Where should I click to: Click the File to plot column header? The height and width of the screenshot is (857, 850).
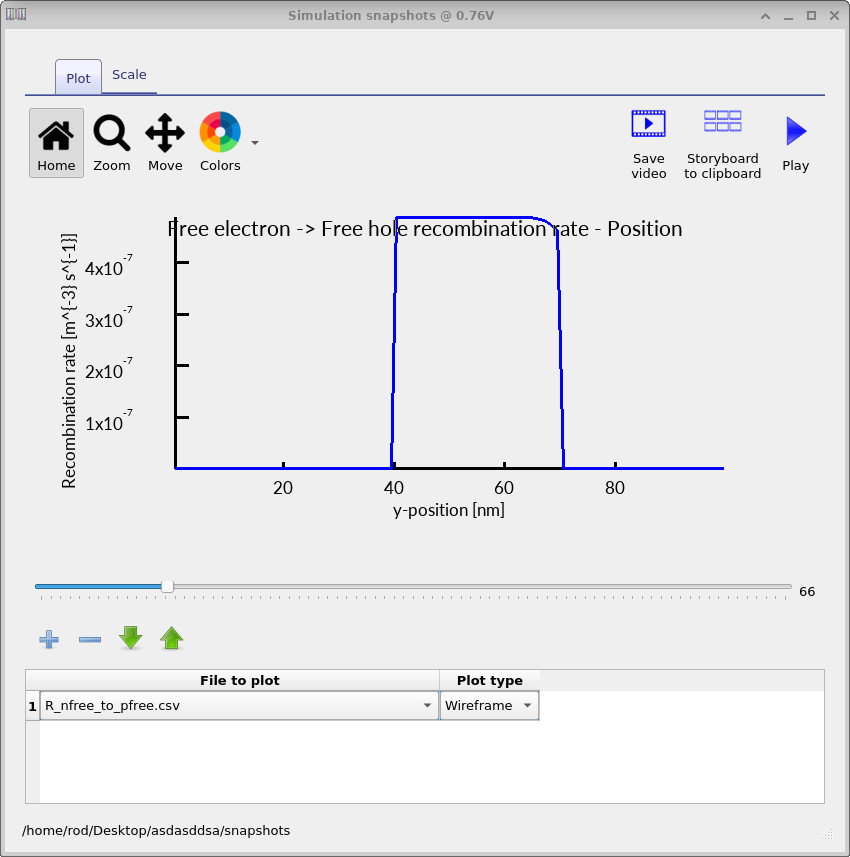click(x=240, y=680)
